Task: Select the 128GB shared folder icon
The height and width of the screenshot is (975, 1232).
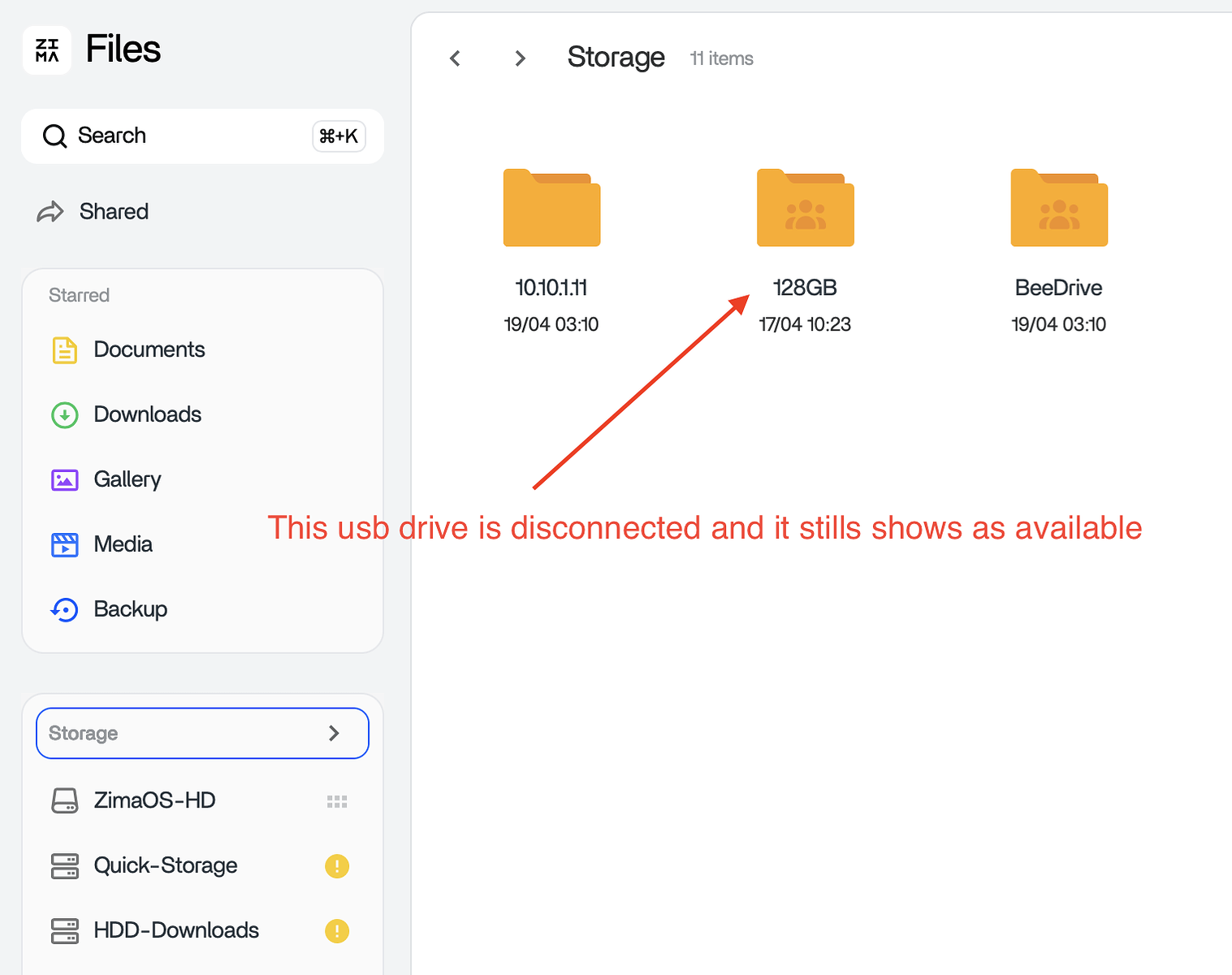Action: pyautogui.click(x=806, y=208)
